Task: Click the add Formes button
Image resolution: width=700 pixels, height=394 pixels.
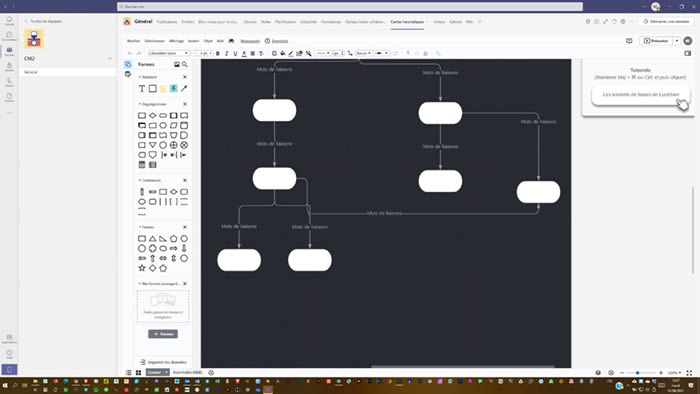Action: [163, 334]
